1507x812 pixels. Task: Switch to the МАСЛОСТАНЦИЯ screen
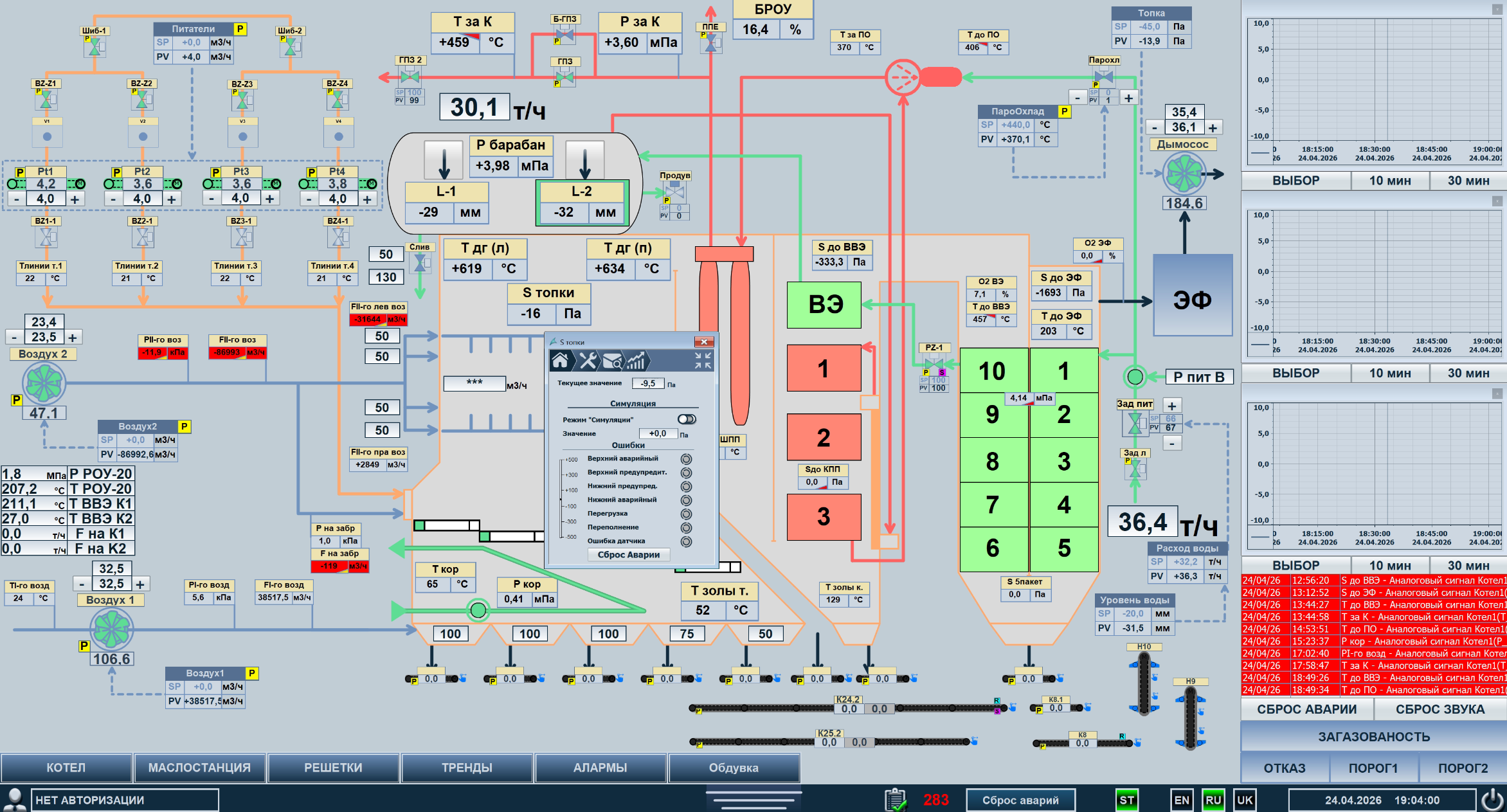199,768
